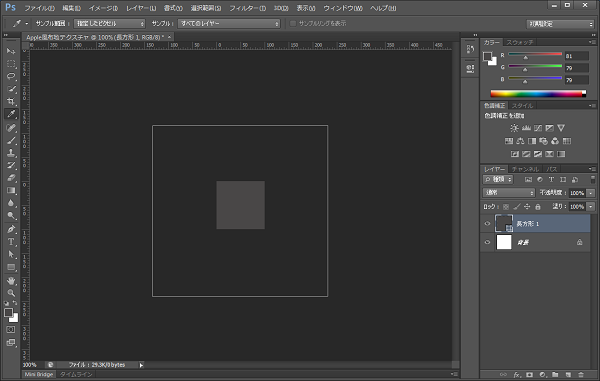This screenshot has height=381, width=600.
Task: Toggle lock image pixels
Action: (517, 207)
